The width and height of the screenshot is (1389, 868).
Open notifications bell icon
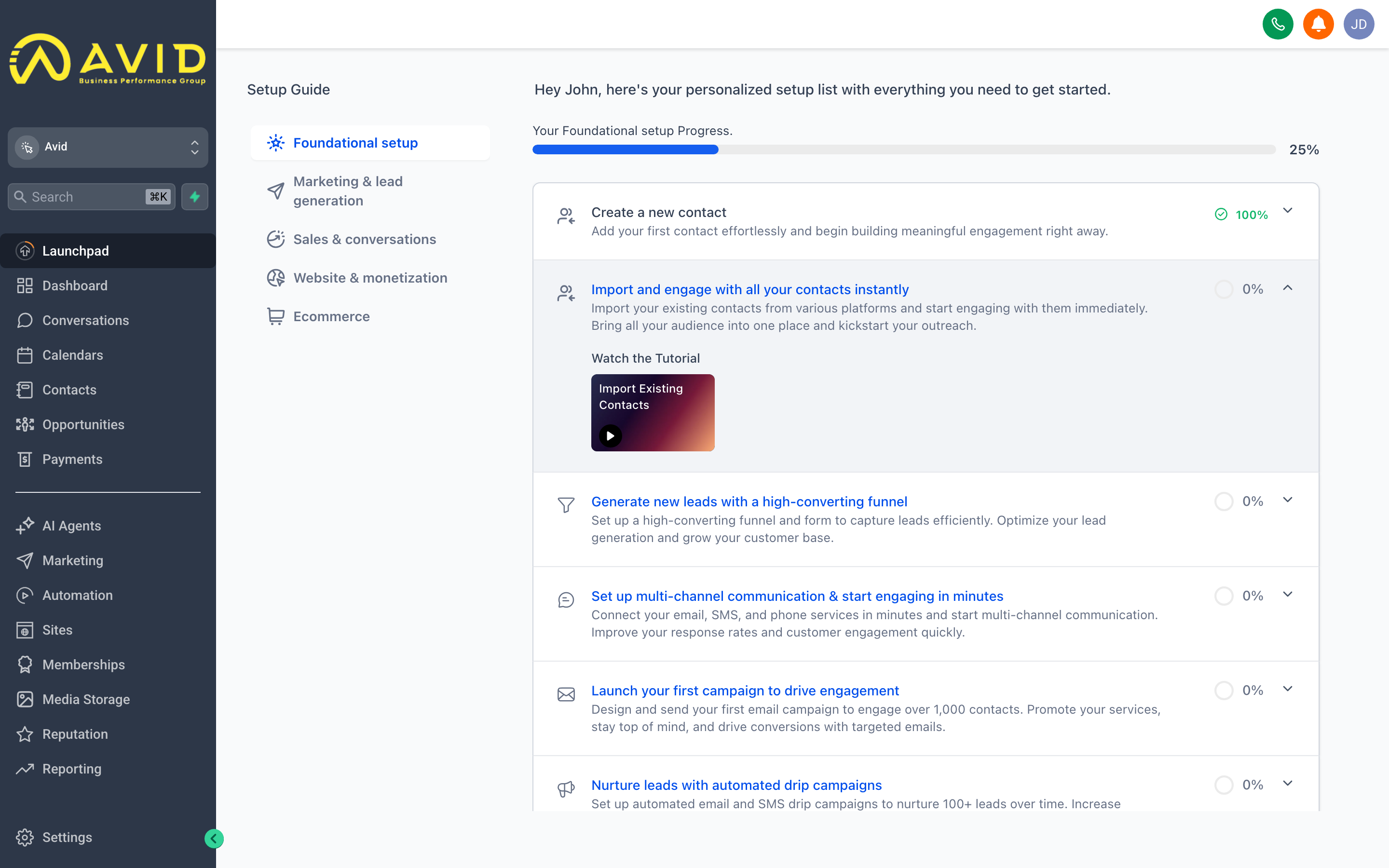pos(1319,24)
